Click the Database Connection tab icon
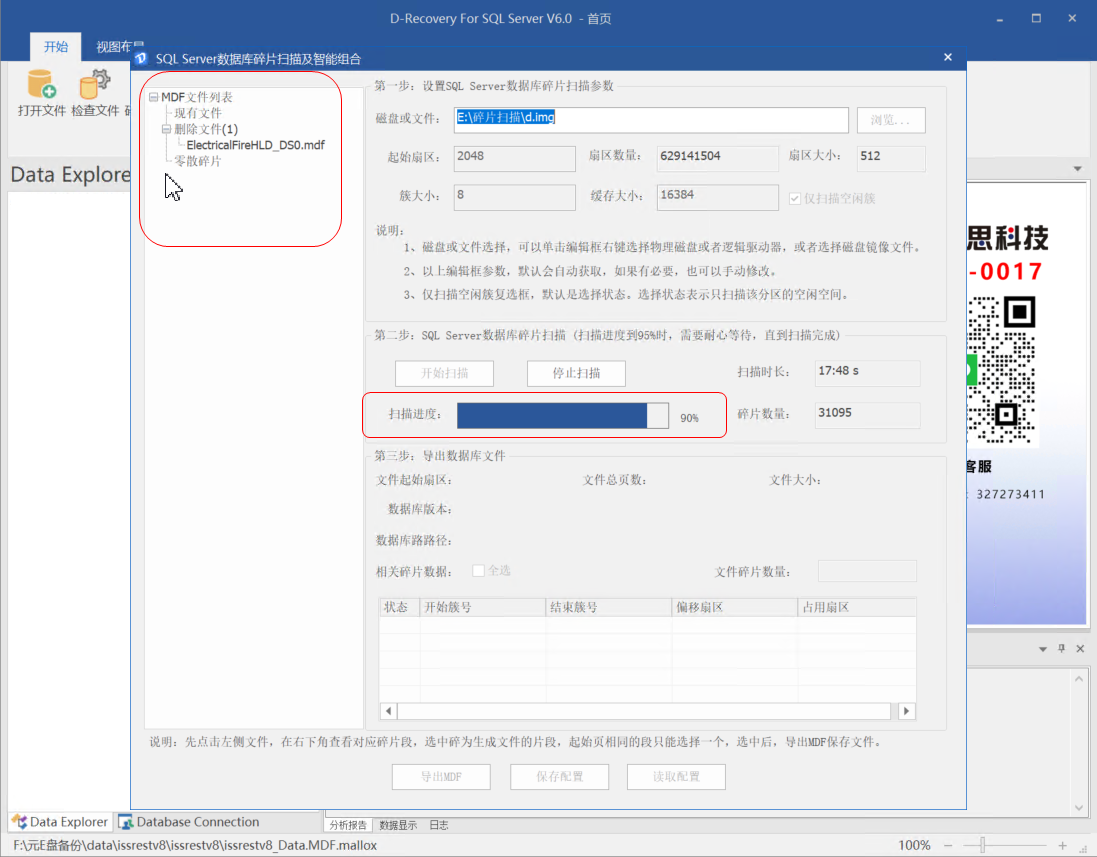The width and height of the screenshot is (1097, 857). 126,821
